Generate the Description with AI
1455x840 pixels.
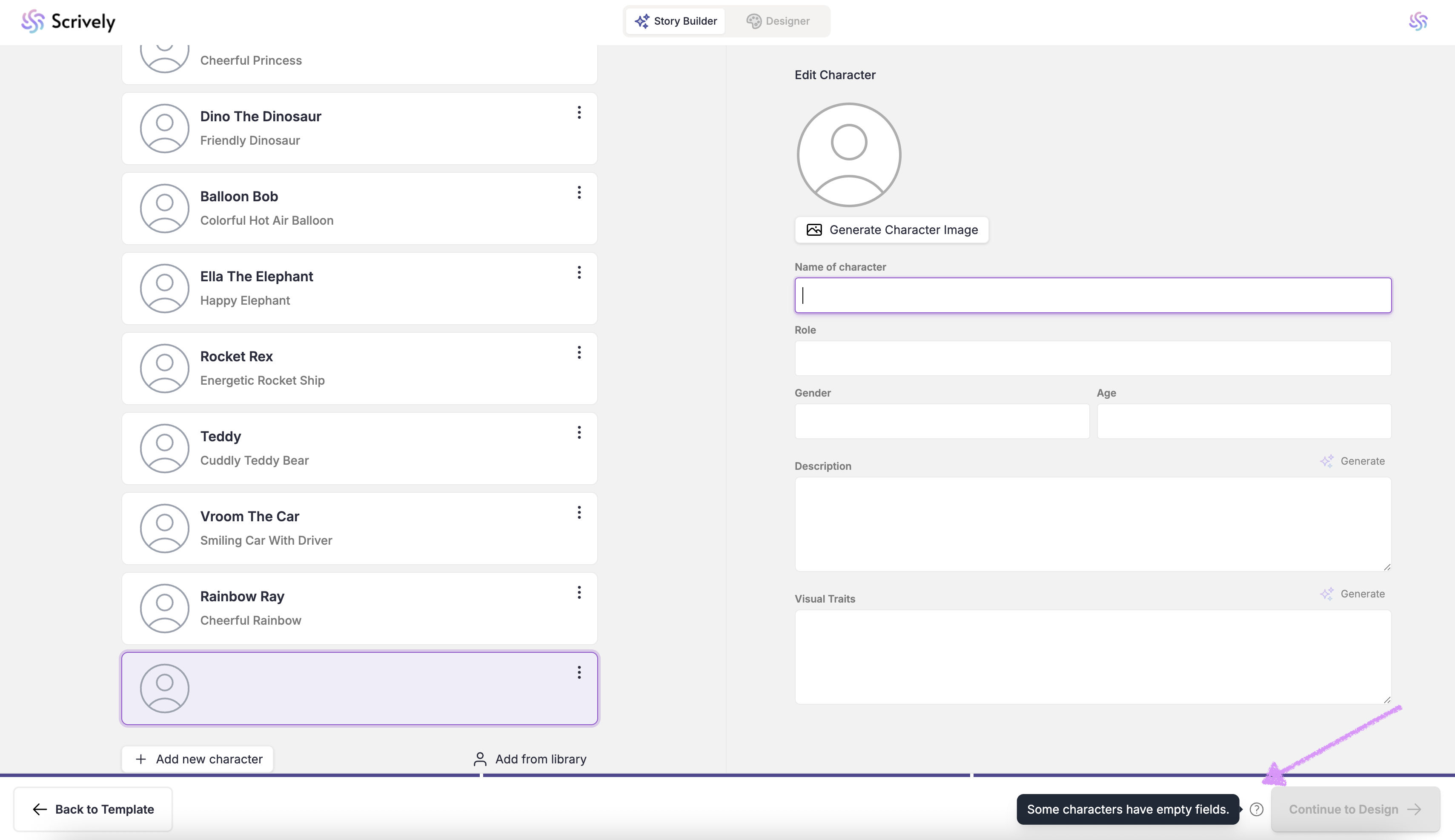point(1352,461)
